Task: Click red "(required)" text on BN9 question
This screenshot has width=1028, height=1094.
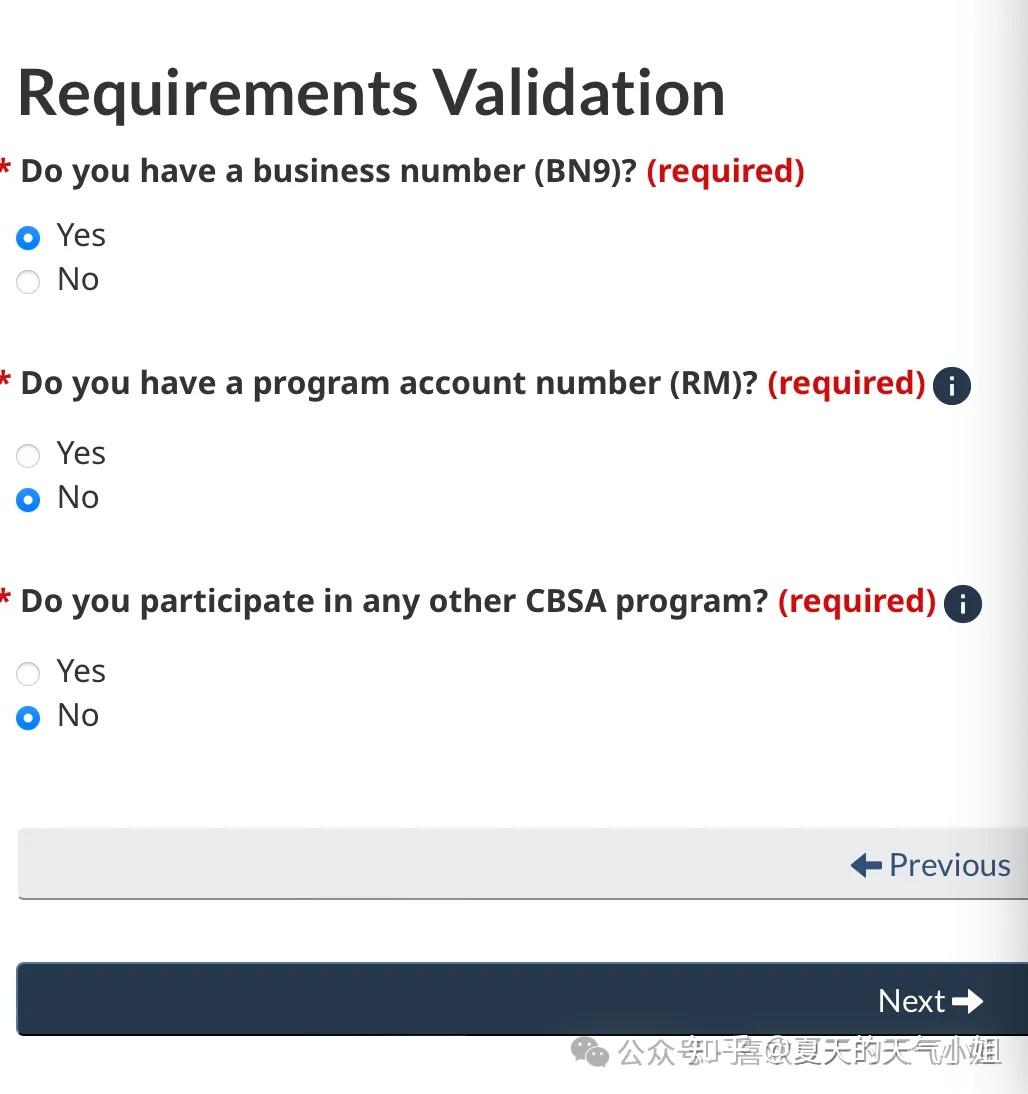Action: 725,171
